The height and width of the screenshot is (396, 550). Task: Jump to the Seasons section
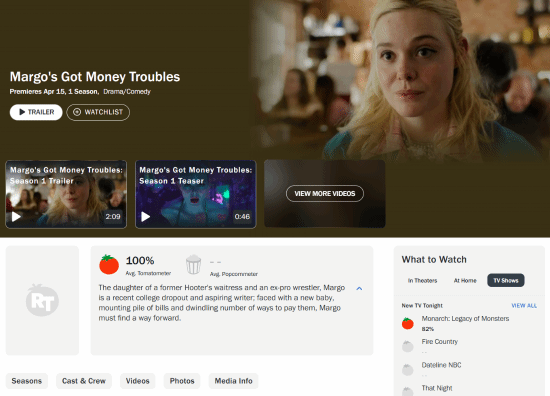coord(27,381)
